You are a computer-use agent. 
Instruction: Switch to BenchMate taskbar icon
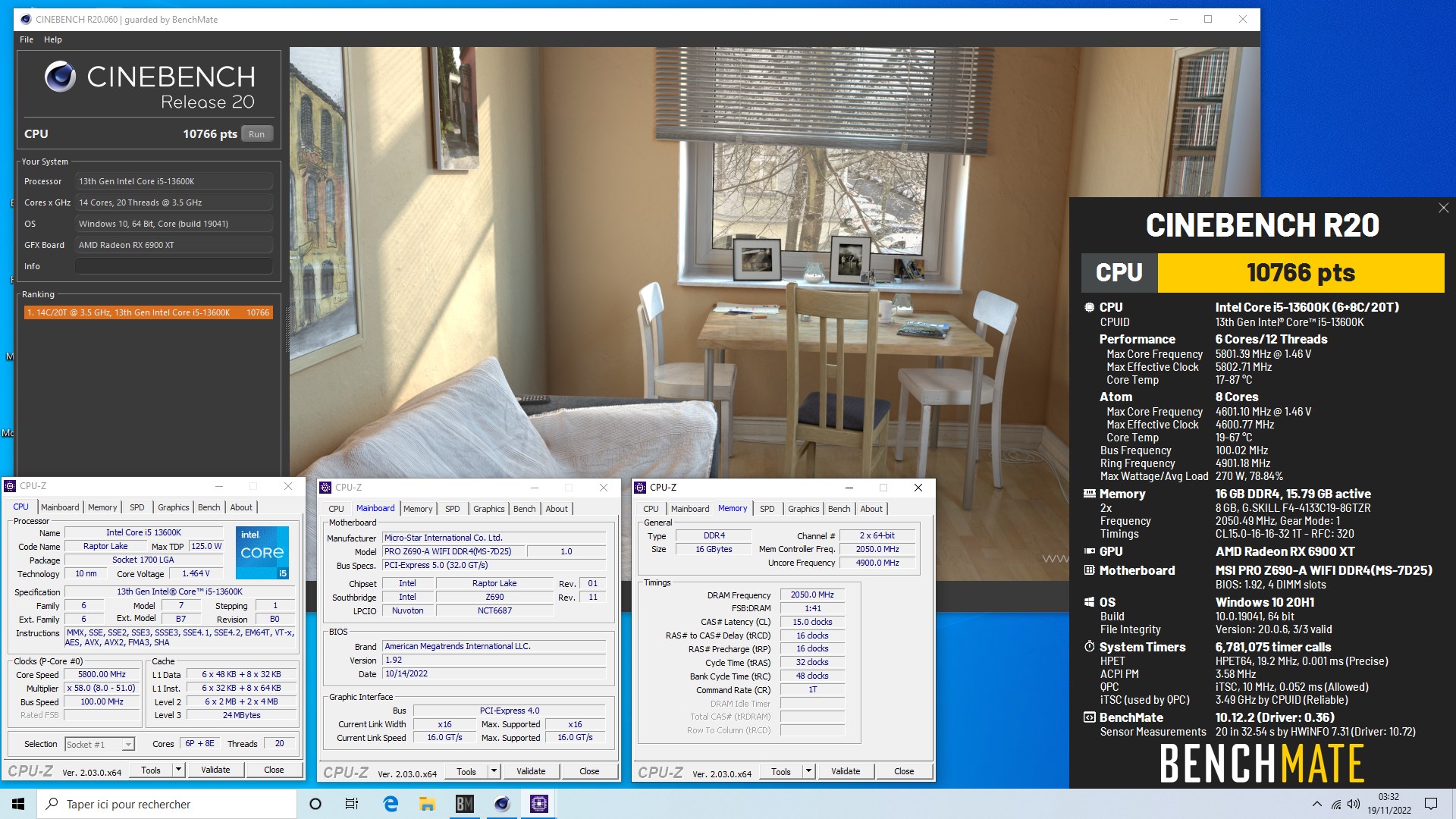point(464,804)
